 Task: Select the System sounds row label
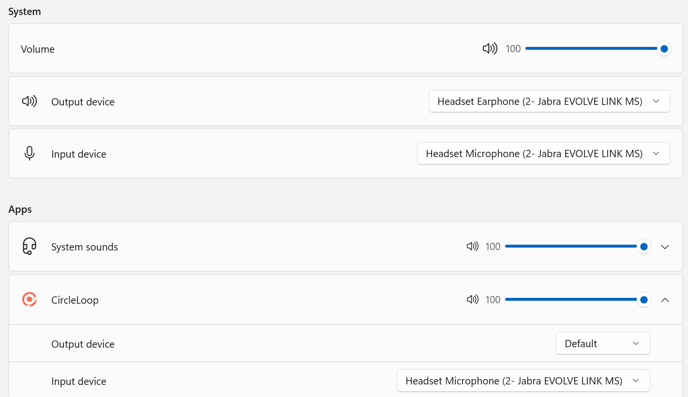(84, 247)
